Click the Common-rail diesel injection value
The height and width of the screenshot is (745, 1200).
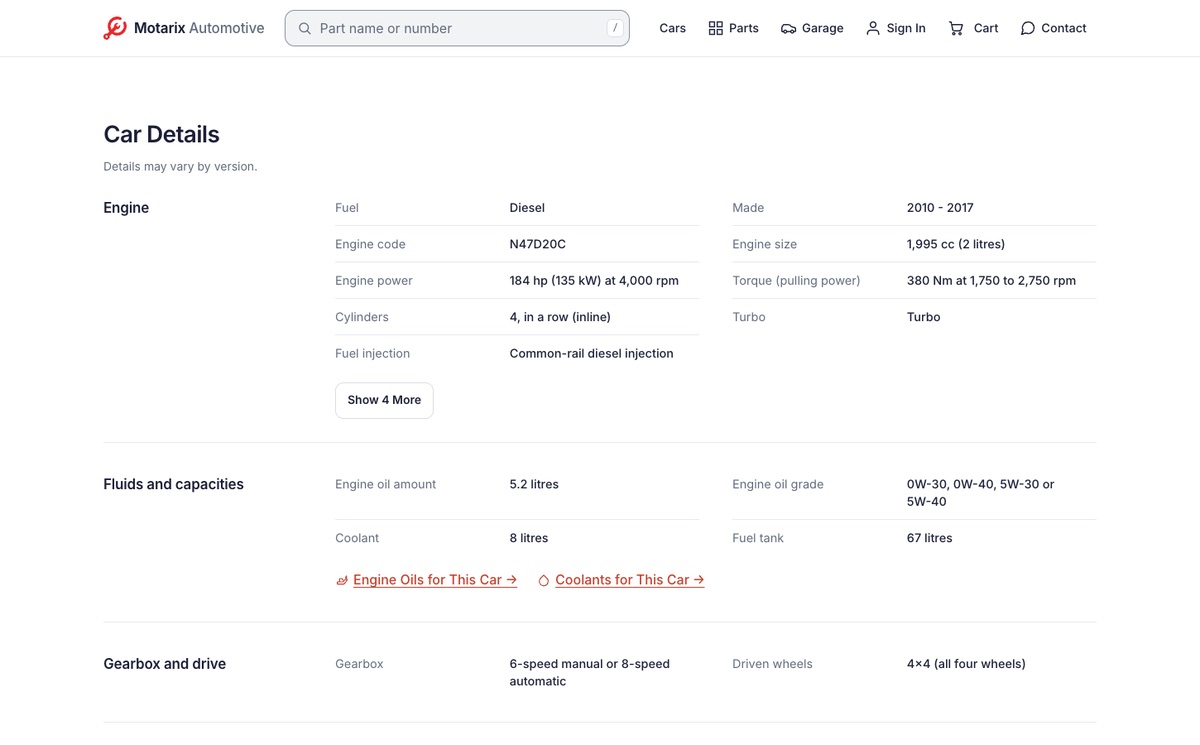pyautogui.click(x=591, y=353)
